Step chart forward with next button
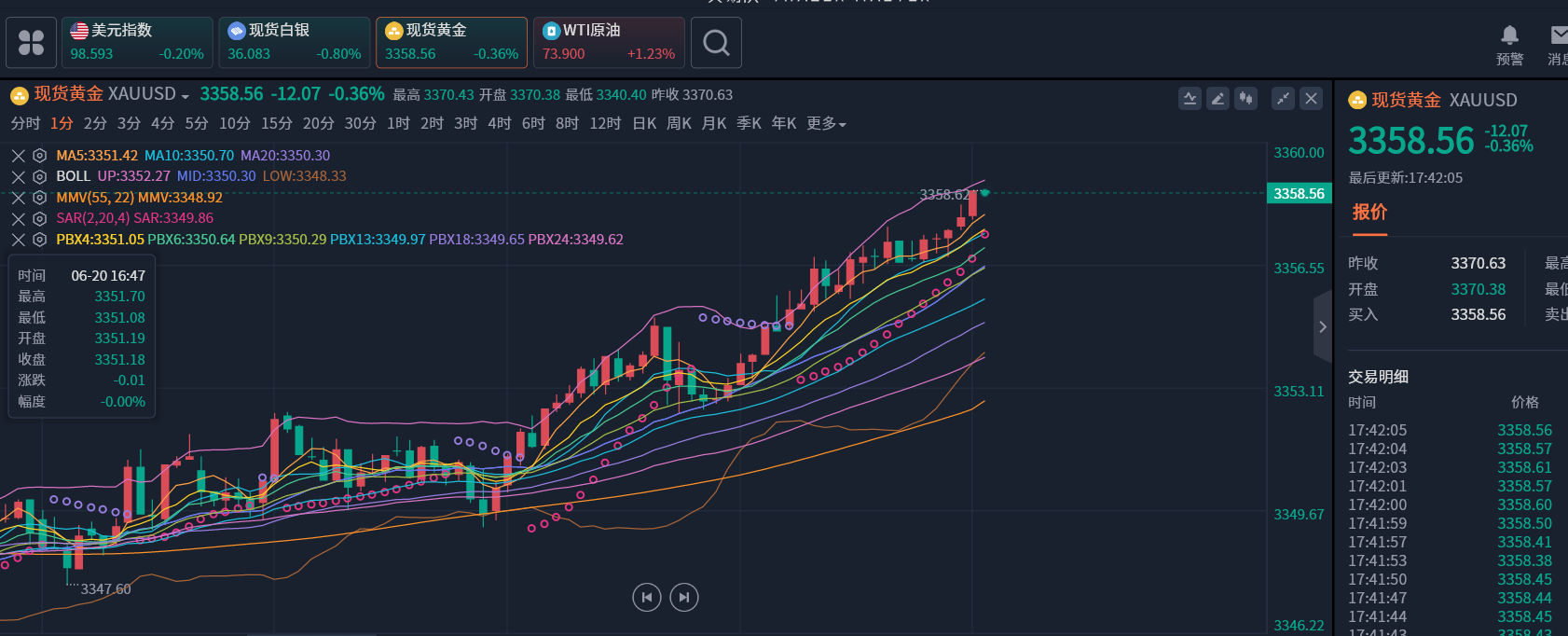The height and width of the screenshot is (636, 1568). pos(684,597)
